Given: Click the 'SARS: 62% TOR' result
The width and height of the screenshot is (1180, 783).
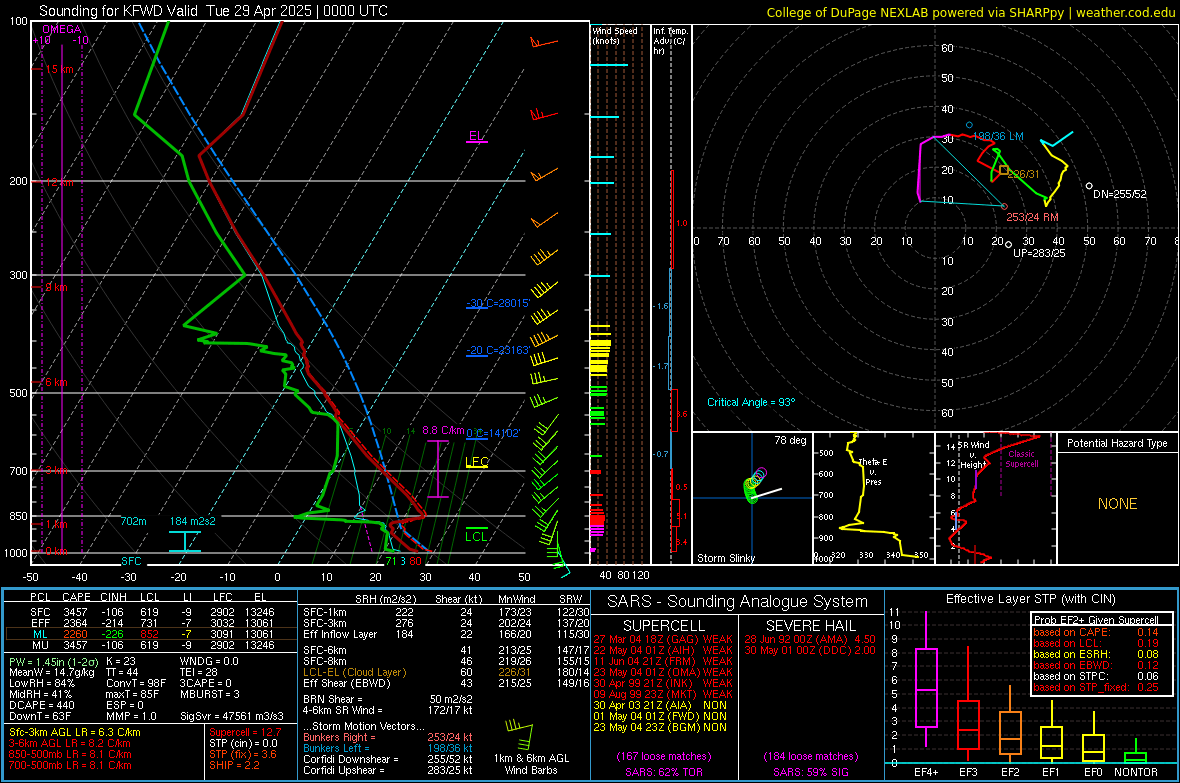Looking at the screenshot, I should (x=663, y=772).
